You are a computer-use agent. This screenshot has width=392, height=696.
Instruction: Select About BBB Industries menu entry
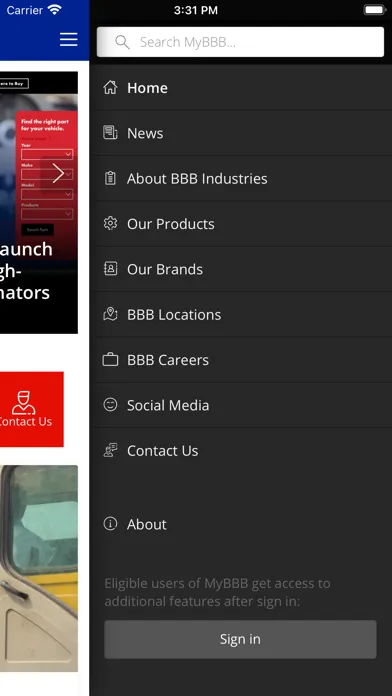click(241, 178)
